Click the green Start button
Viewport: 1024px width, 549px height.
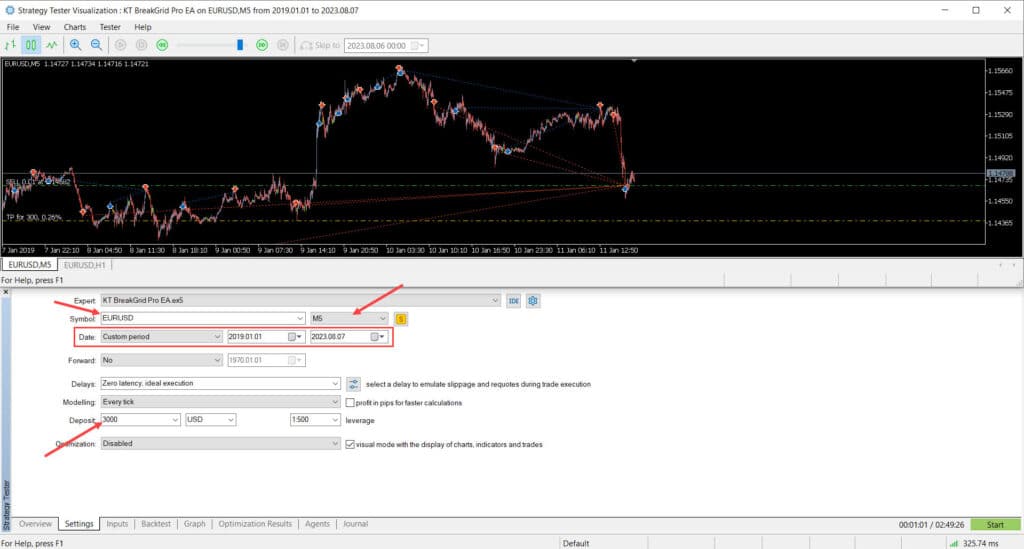tap(995, 525)
